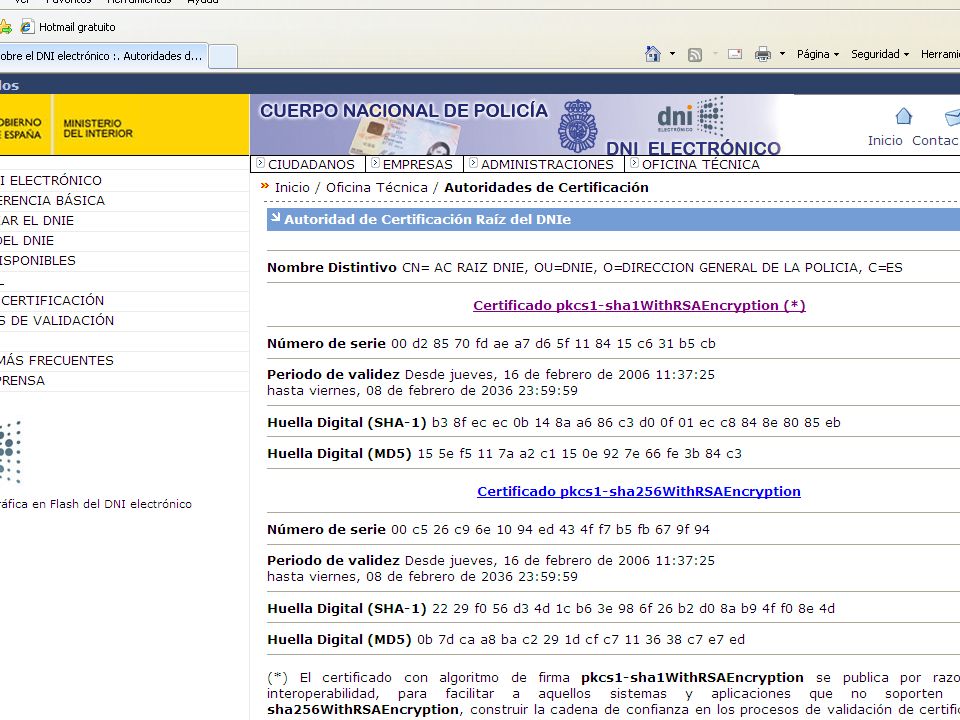Open the Certificado pkcs1-sha256WithRSAEncryption link
This screenshot has height=720, width=960.
click(x=639, y=492)
